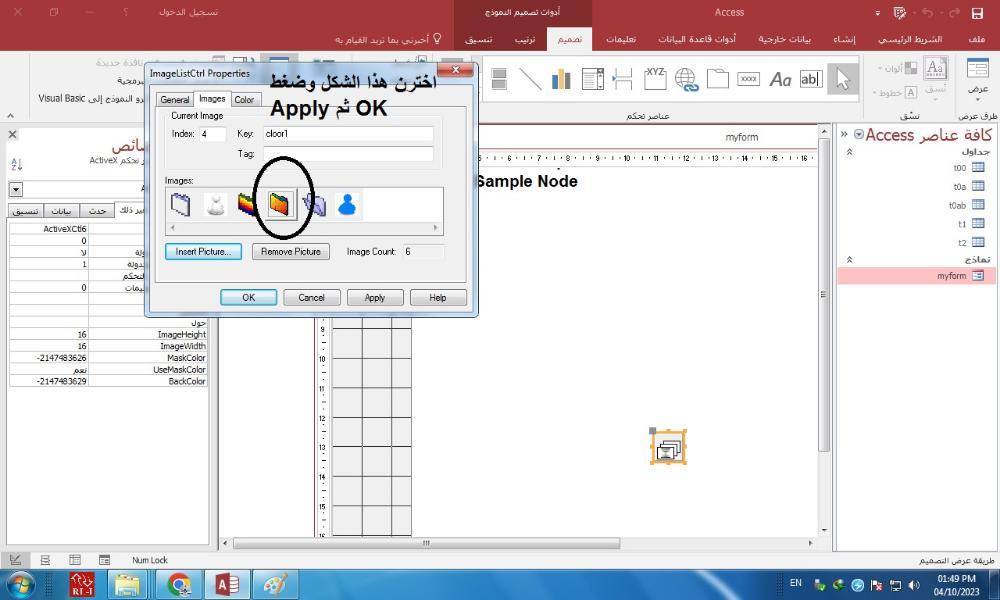This screenshot has height=600, width=1000.
Task: Collapse the forms (نماذج) group
Action: [849, 260]
